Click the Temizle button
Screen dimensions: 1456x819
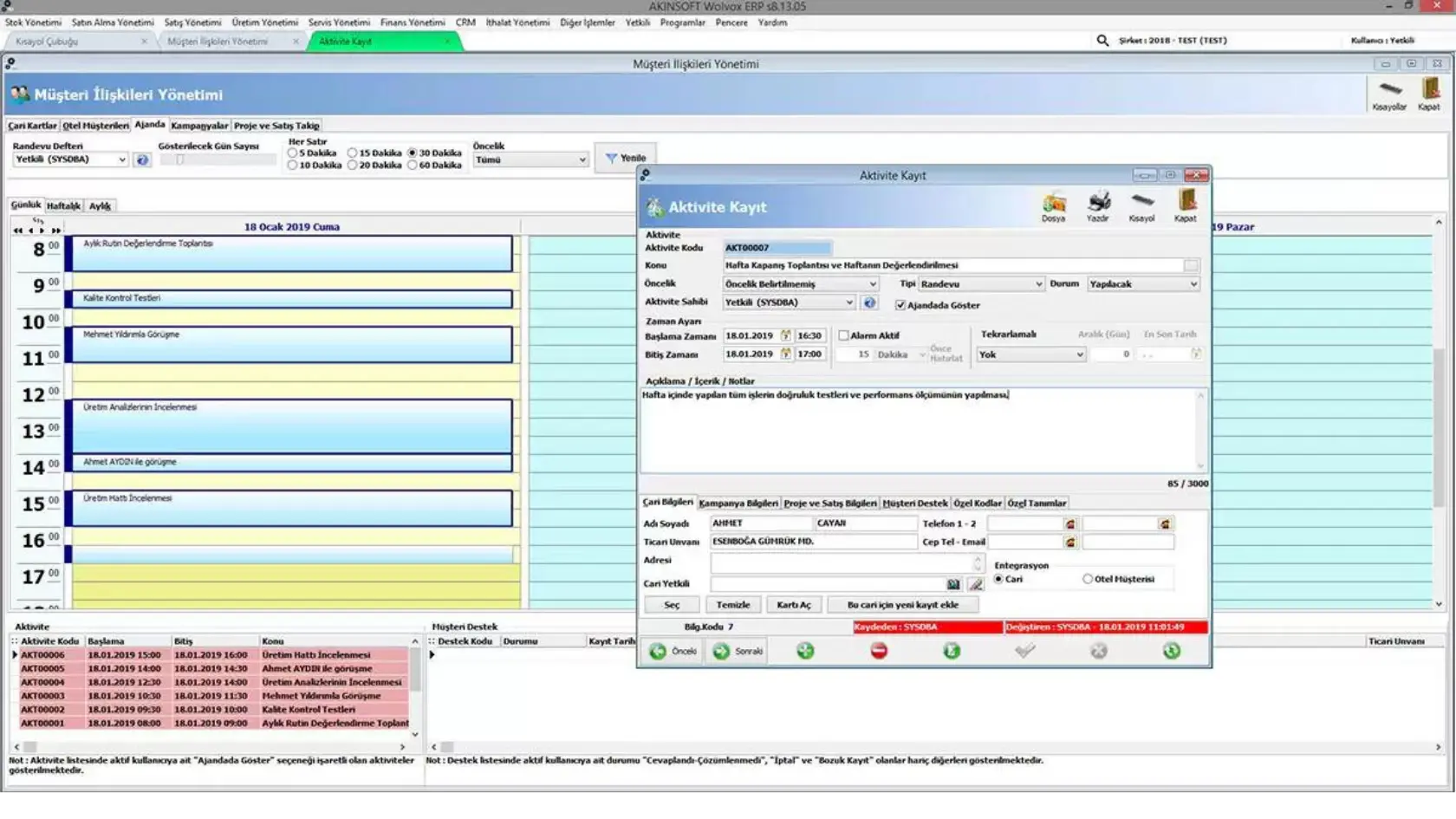(x=733, y=605)
